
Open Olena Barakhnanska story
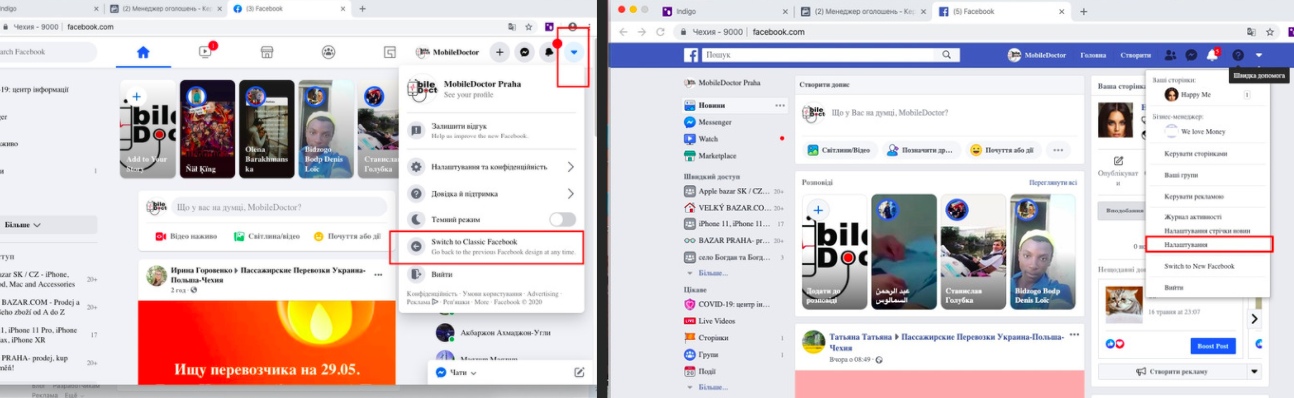coord(267,129)
